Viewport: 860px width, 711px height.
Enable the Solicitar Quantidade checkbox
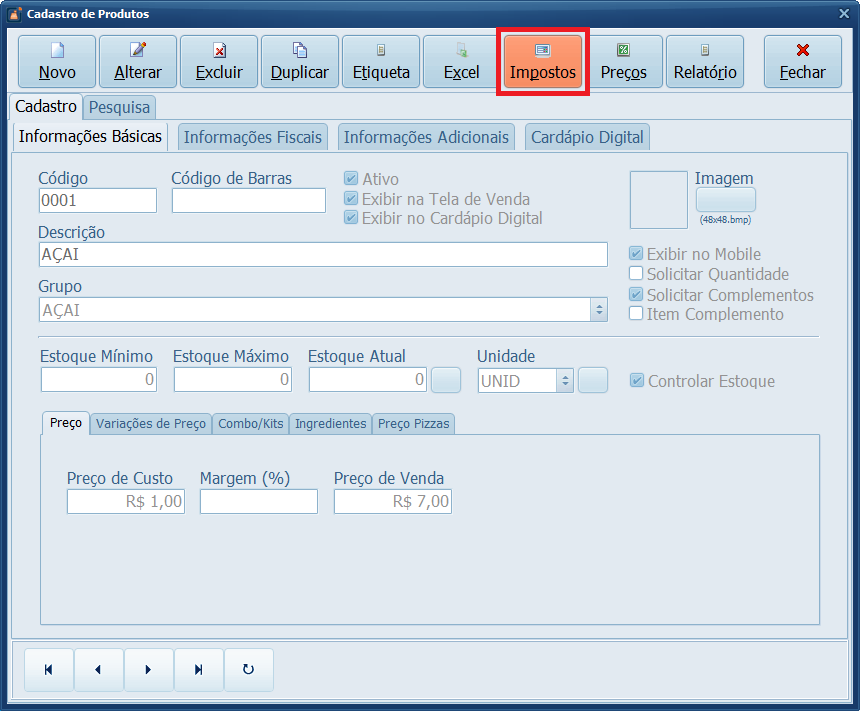click(636, 274)
